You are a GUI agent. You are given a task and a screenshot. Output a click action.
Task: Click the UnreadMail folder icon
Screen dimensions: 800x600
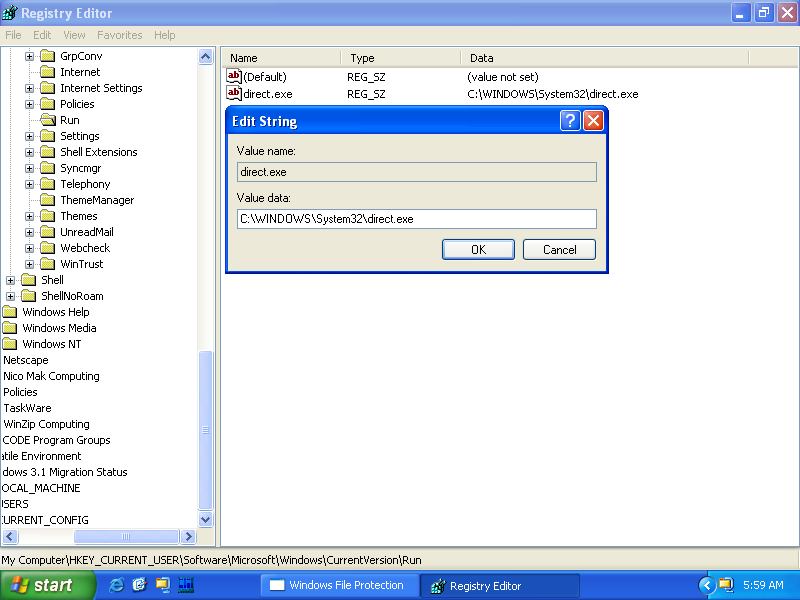[47, 232]
